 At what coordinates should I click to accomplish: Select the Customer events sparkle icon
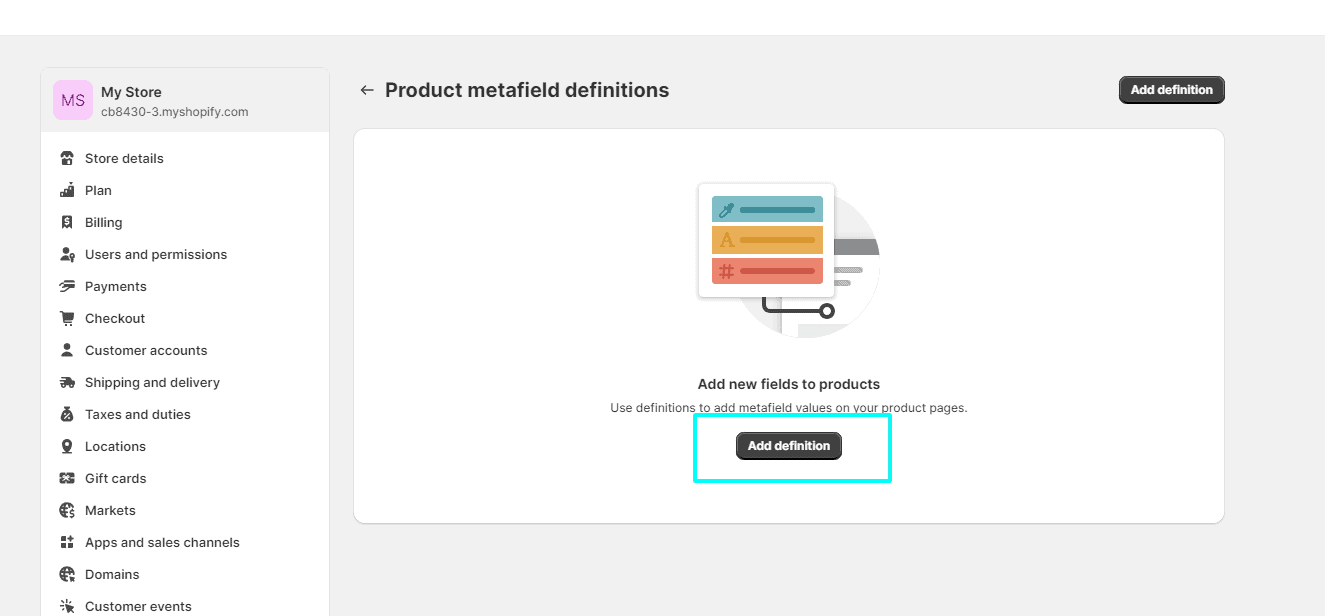tap(67, 606)
